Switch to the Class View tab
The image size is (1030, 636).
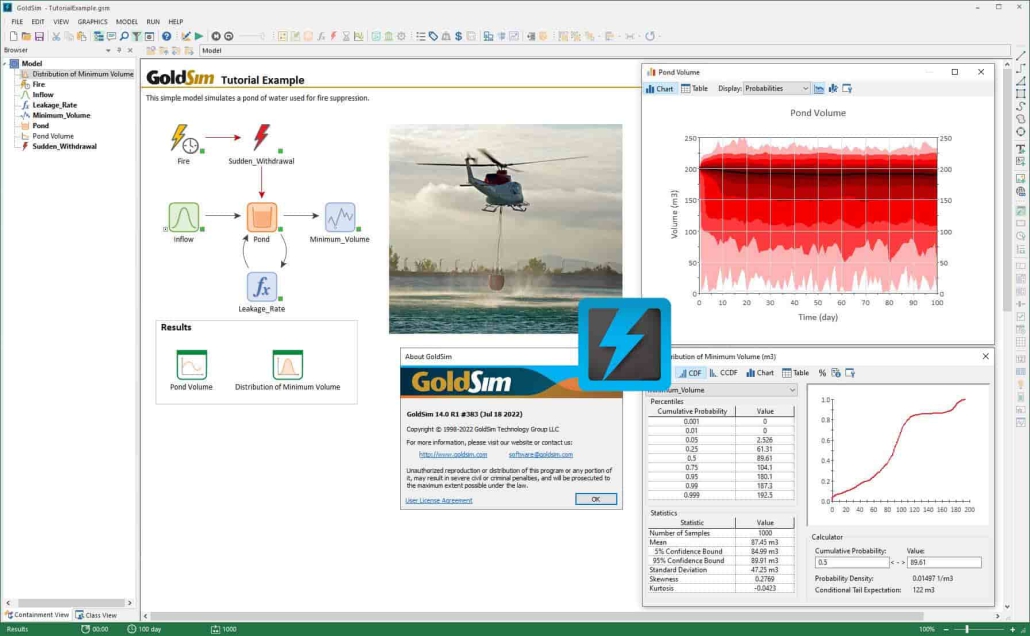(97, 614)
